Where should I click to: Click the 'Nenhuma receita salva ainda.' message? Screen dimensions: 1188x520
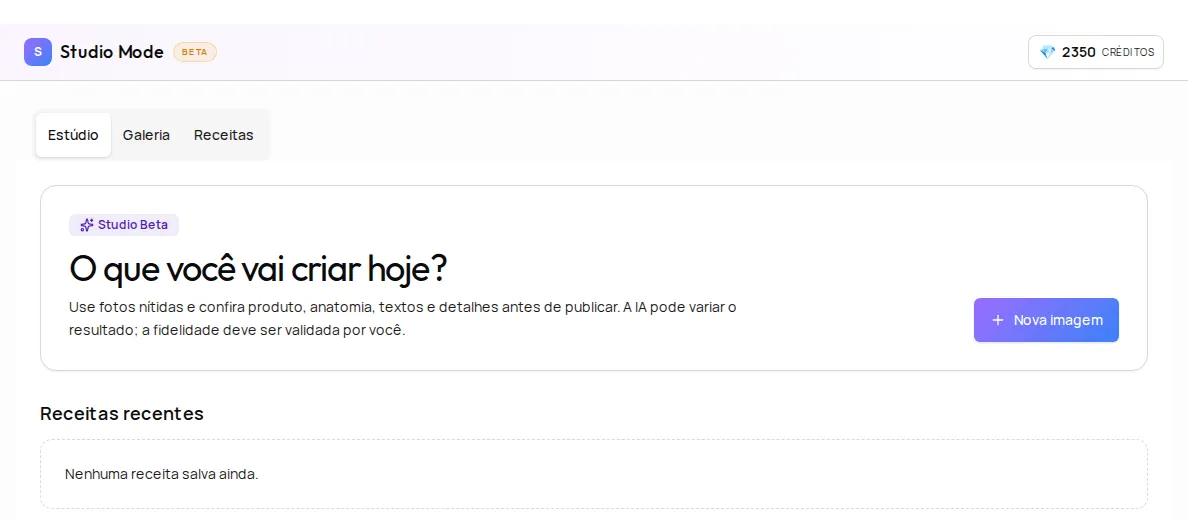pyautogui.click(x=162, y=475)
